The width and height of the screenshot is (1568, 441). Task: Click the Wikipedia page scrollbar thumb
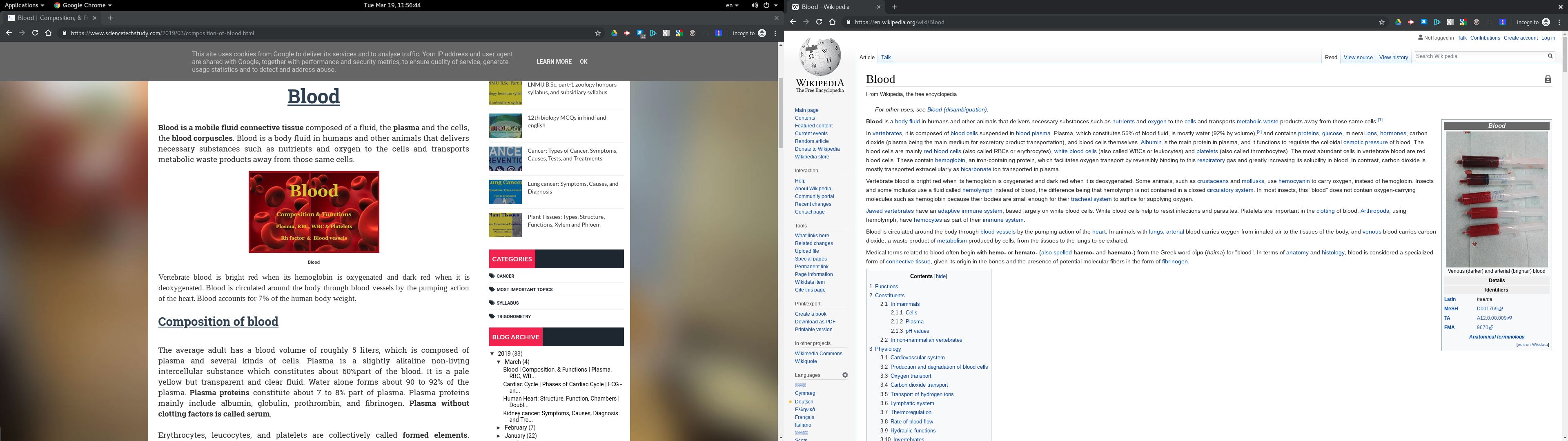coord(1564,55)
